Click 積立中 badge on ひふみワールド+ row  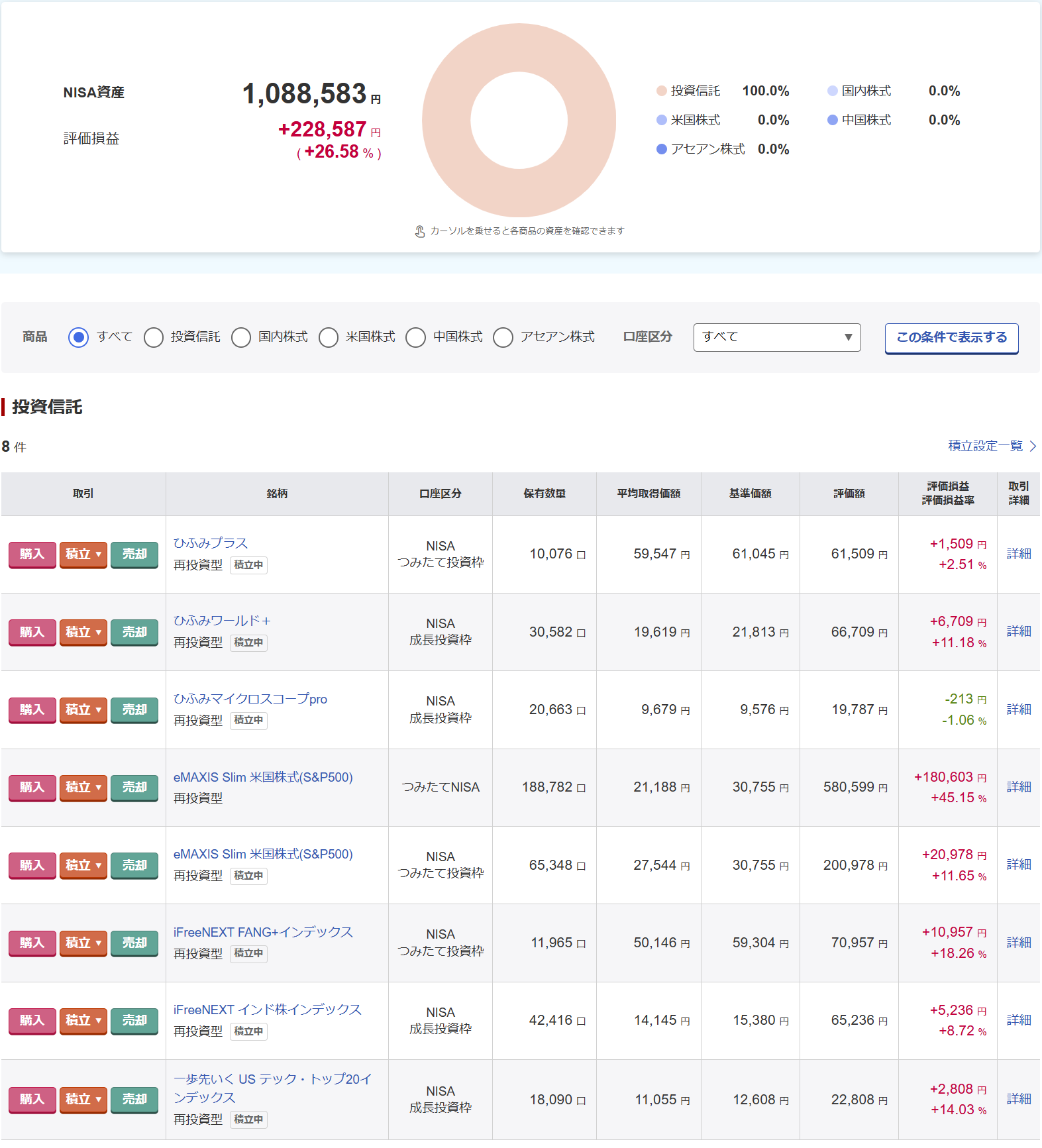pos(248,643)
